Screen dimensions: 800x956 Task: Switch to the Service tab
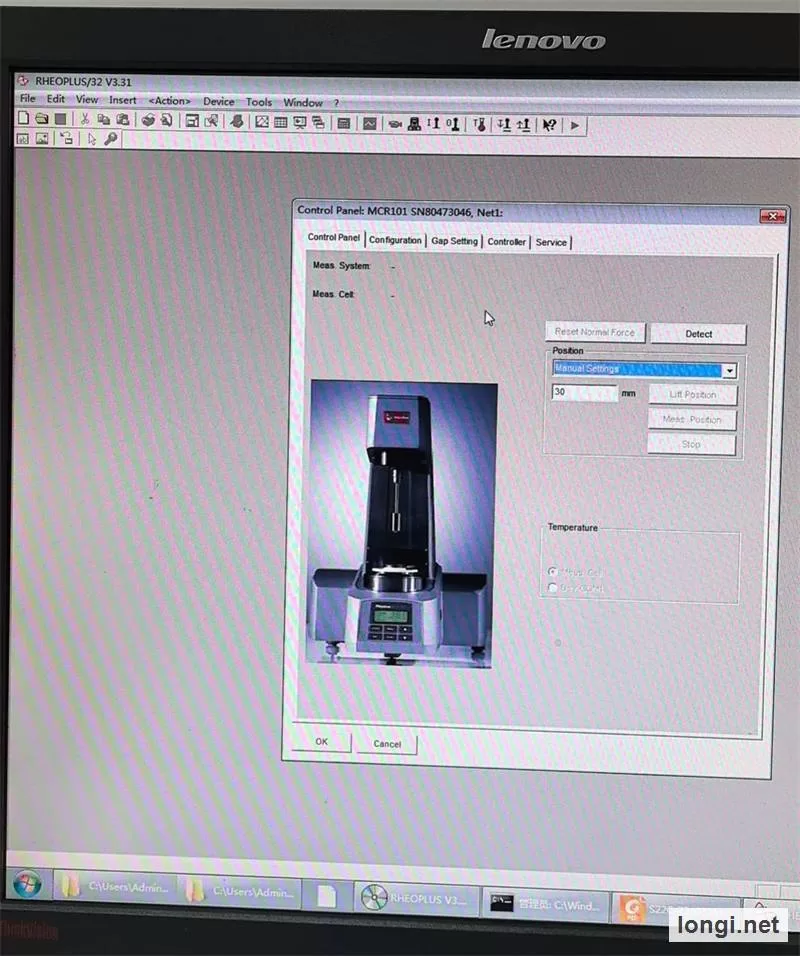click(x=551, y=242)
